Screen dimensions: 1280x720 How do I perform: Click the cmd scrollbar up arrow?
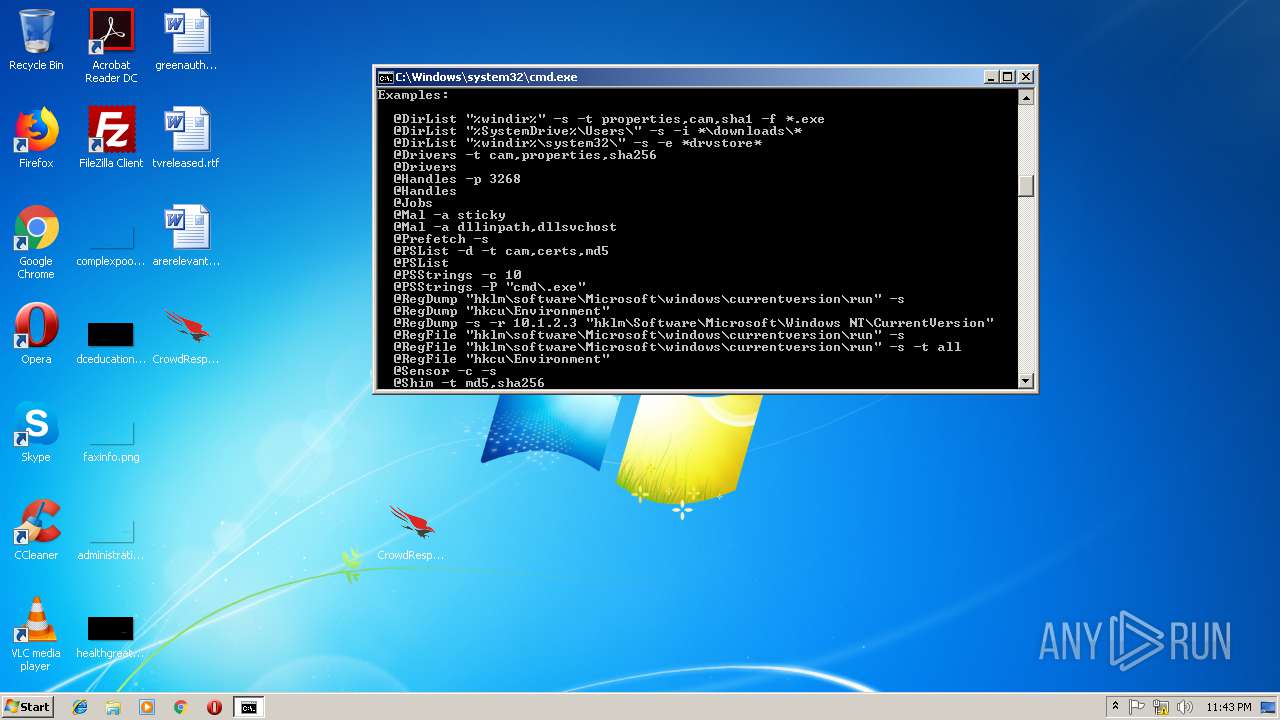(1025, 97)
